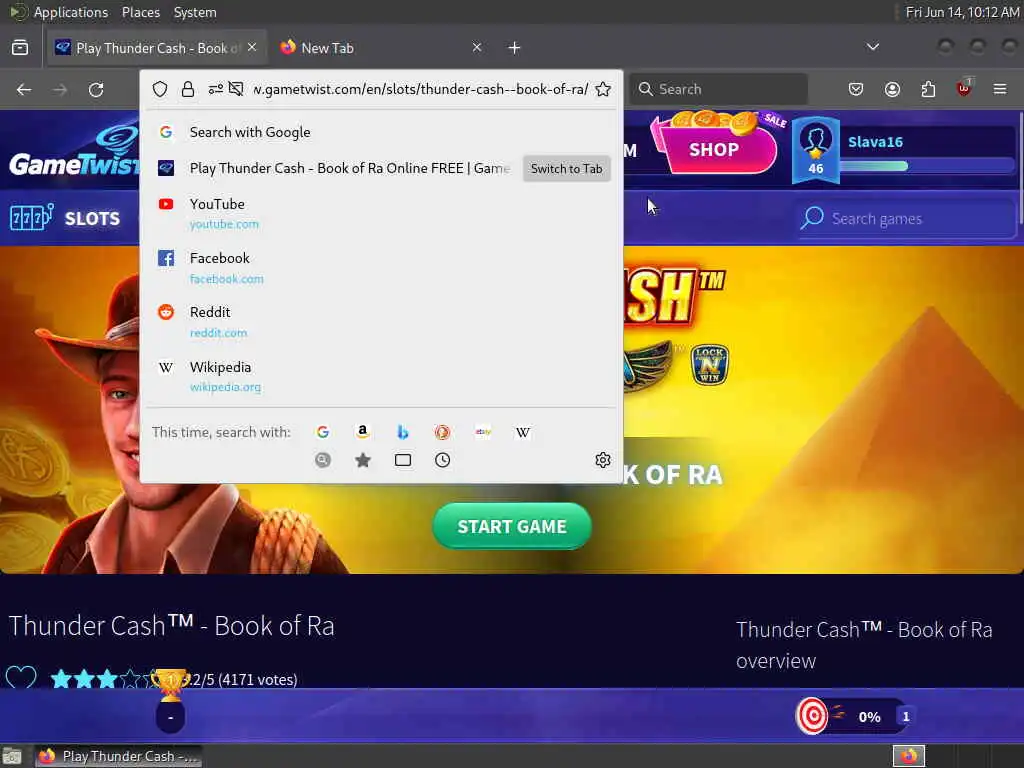Choose the Reddit suggestion

[x=381, y=322]
